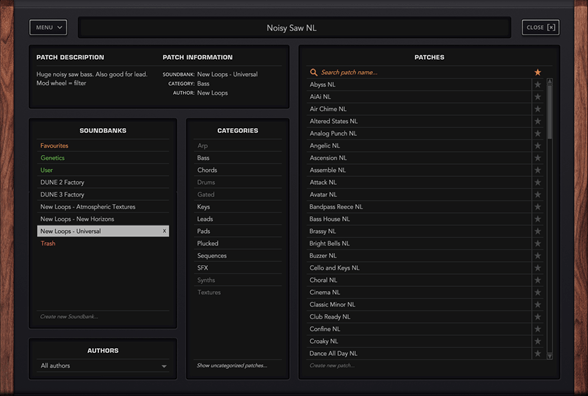Screen dimensions: 588x396
Task: Favourite the Dance All Day NL patch
Action: pos(537,354)
